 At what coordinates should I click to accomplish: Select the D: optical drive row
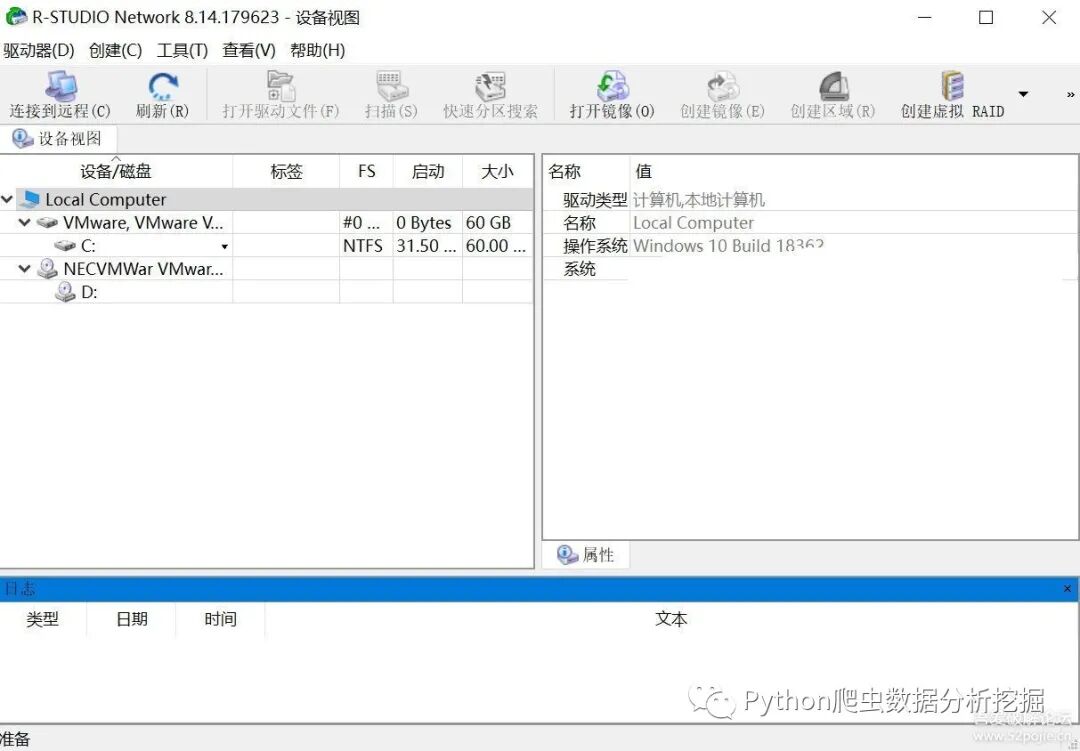(x=266, y=292)
